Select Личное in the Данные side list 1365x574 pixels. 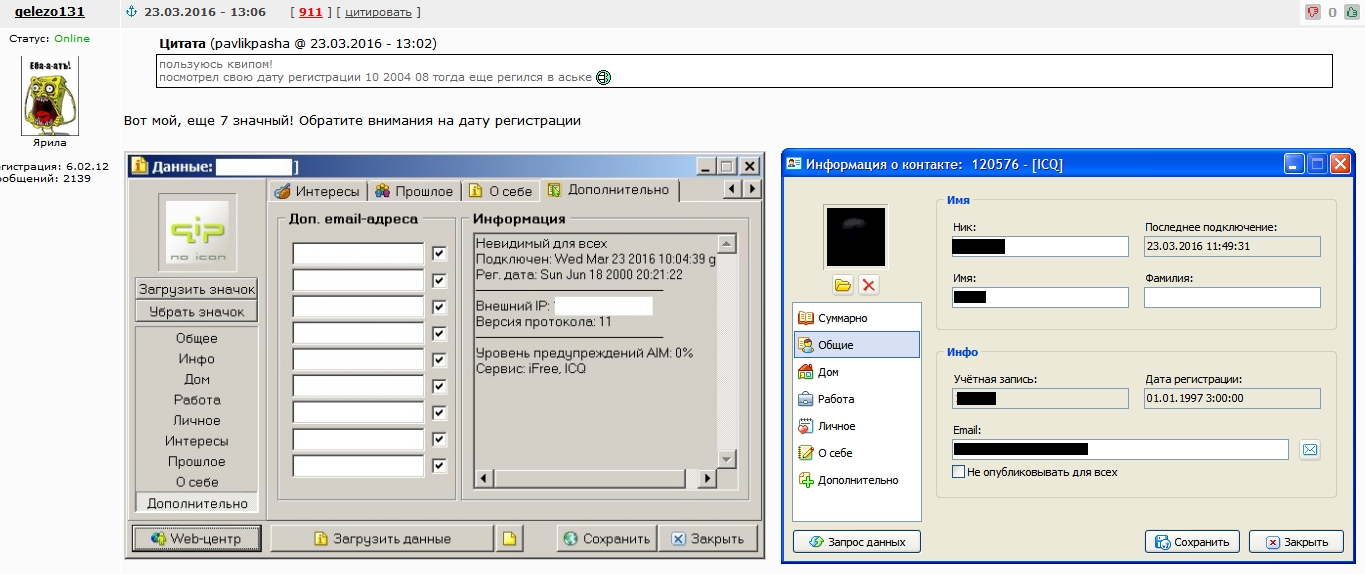pyautogui.click(x=196, y=420)
